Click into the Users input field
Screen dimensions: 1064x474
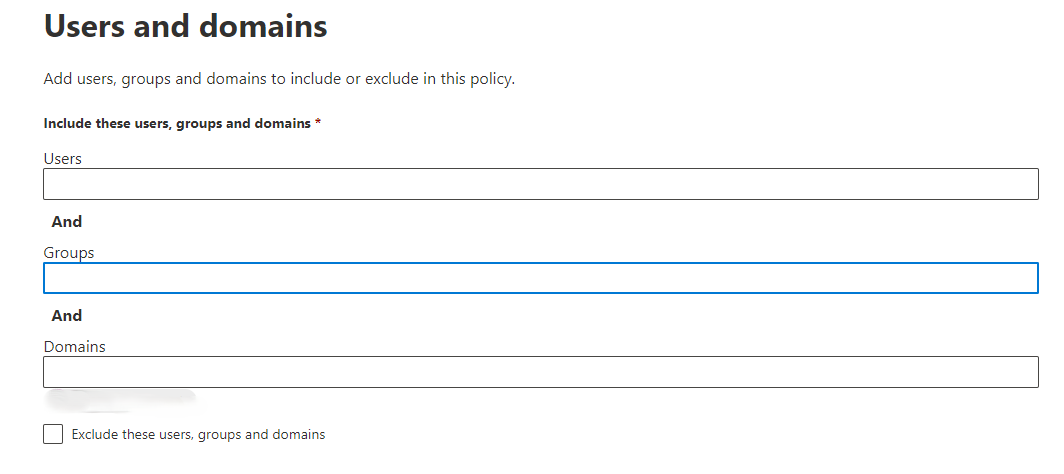(x=541, y=184)
